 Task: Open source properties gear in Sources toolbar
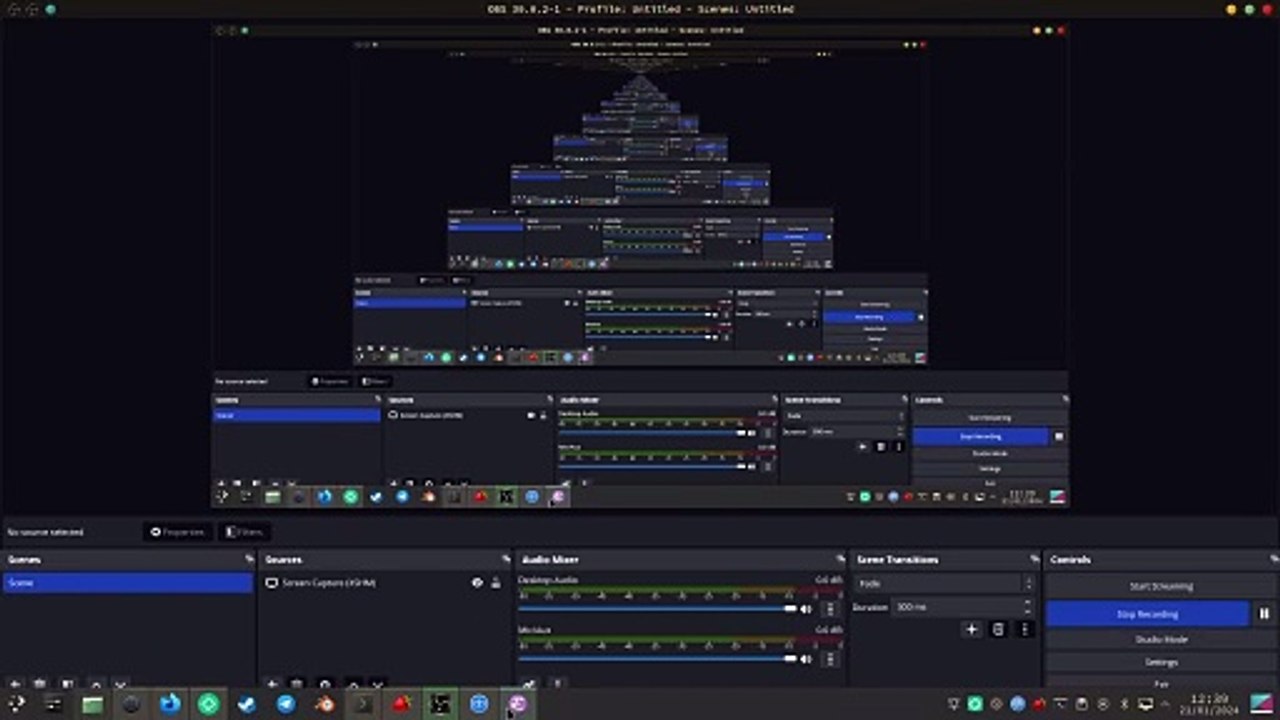click(x=325, y=684)
